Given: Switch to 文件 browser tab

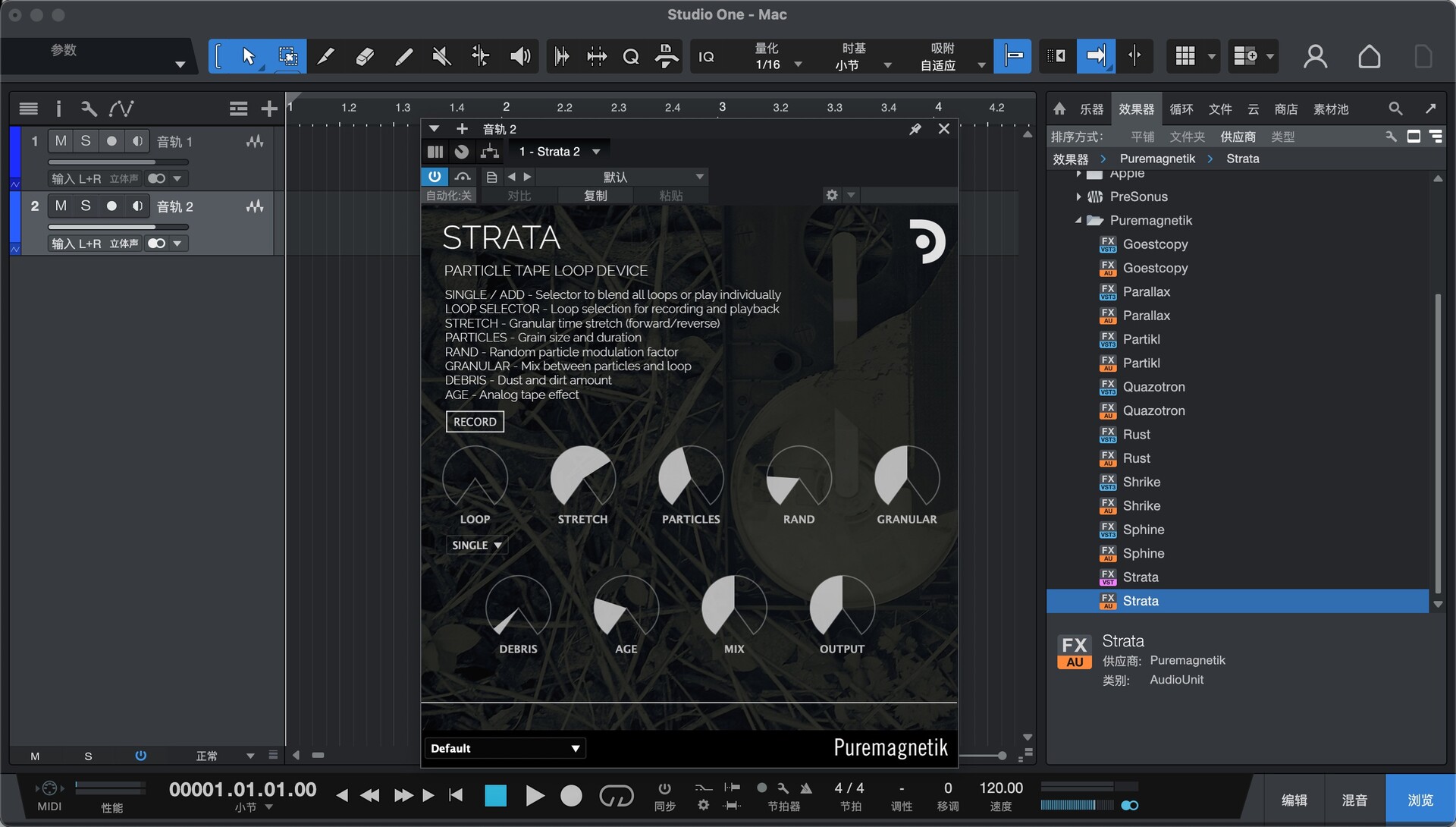Looking at the screenshot, I should pos(1219,109).
